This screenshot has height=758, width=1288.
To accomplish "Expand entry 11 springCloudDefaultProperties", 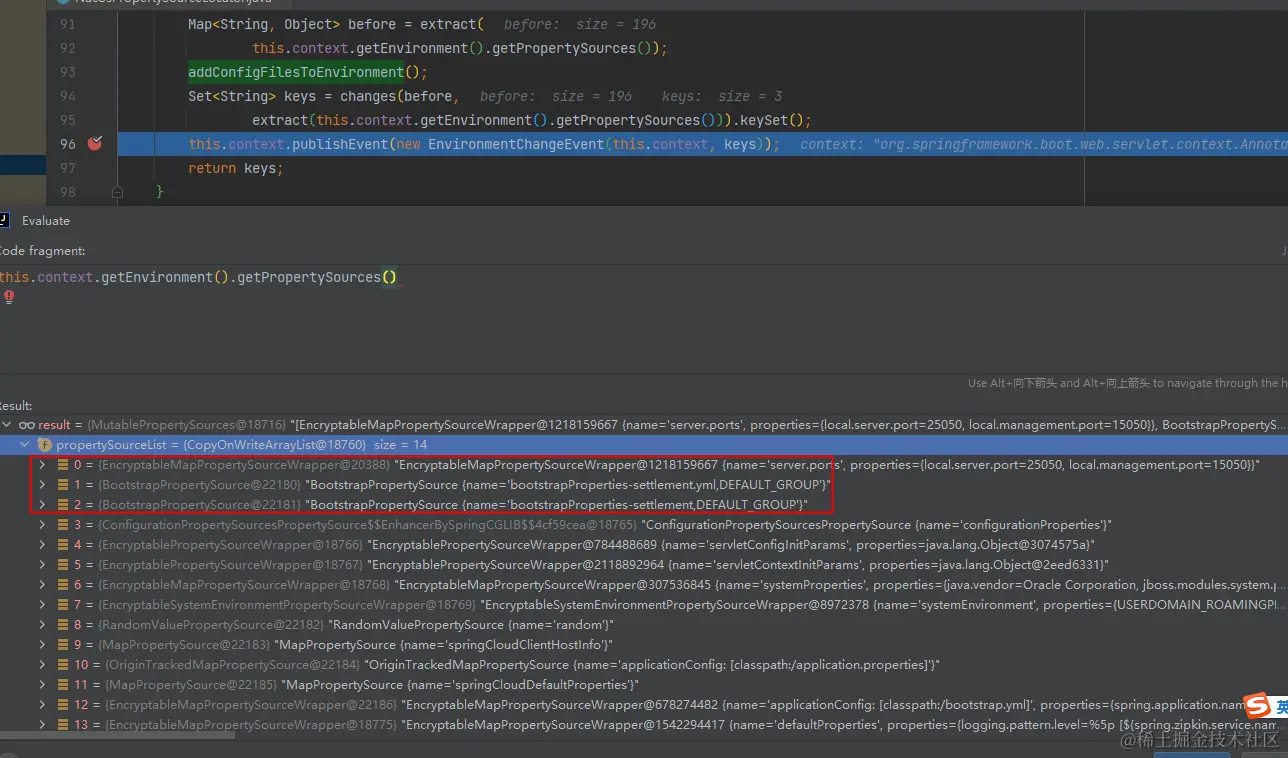I will pos(42,685).
